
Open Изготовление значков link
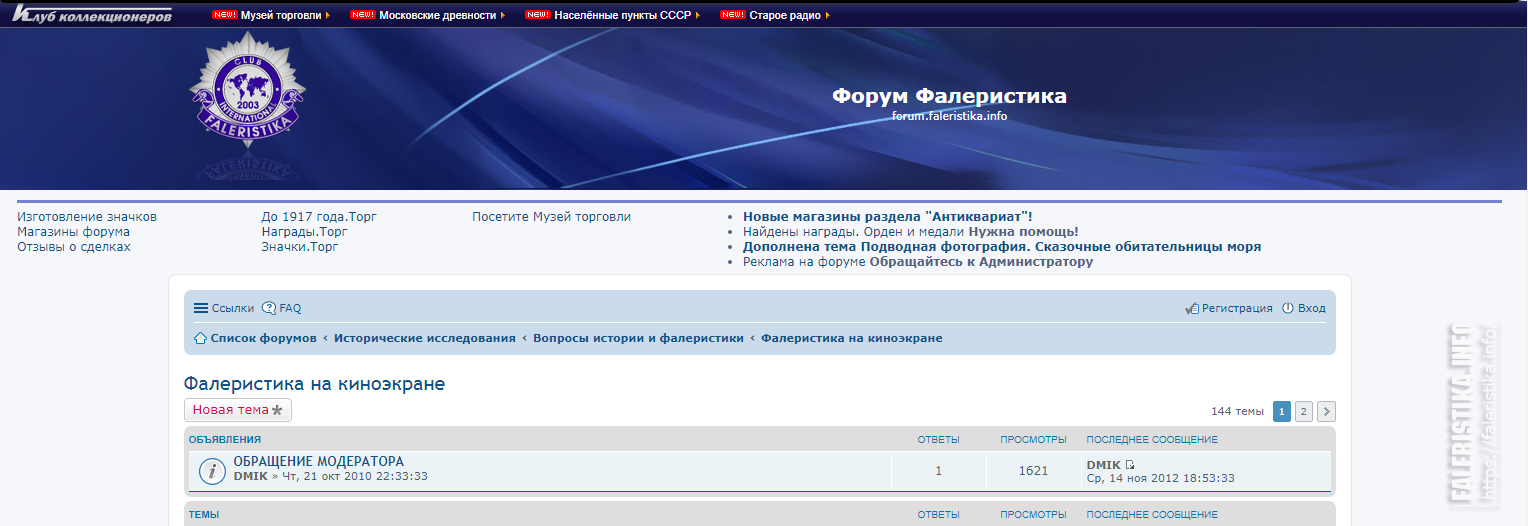[87, 216]
